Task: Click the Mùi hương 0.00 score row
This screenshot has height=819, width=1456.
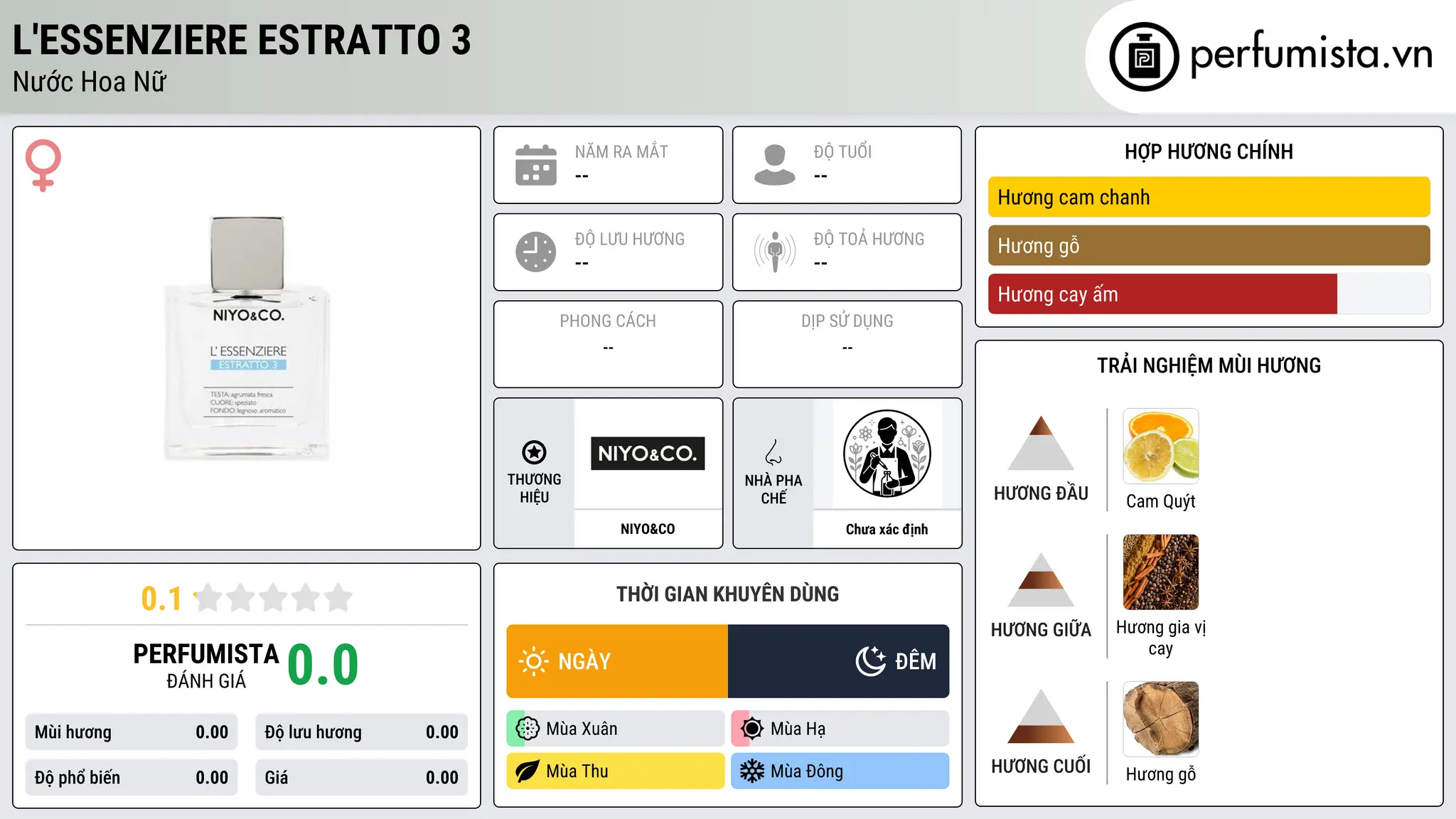Action: (132, 732)
